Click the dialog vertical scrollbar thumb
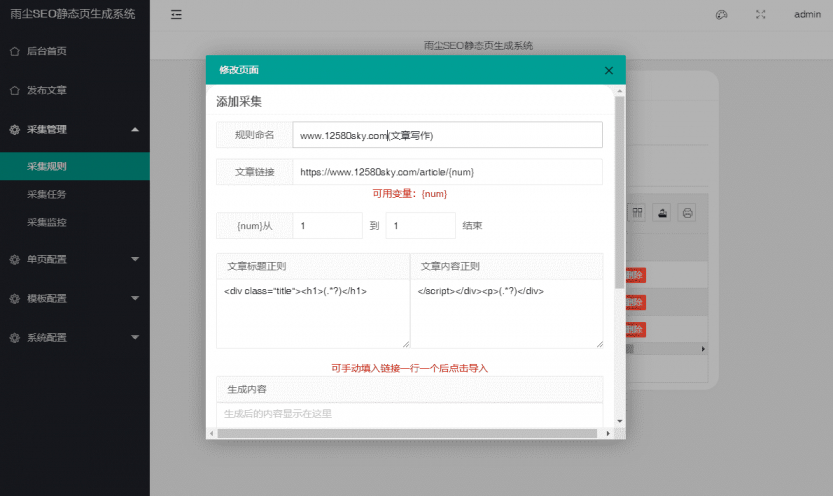Screen dimensions: 833x496 click(619, 192)
